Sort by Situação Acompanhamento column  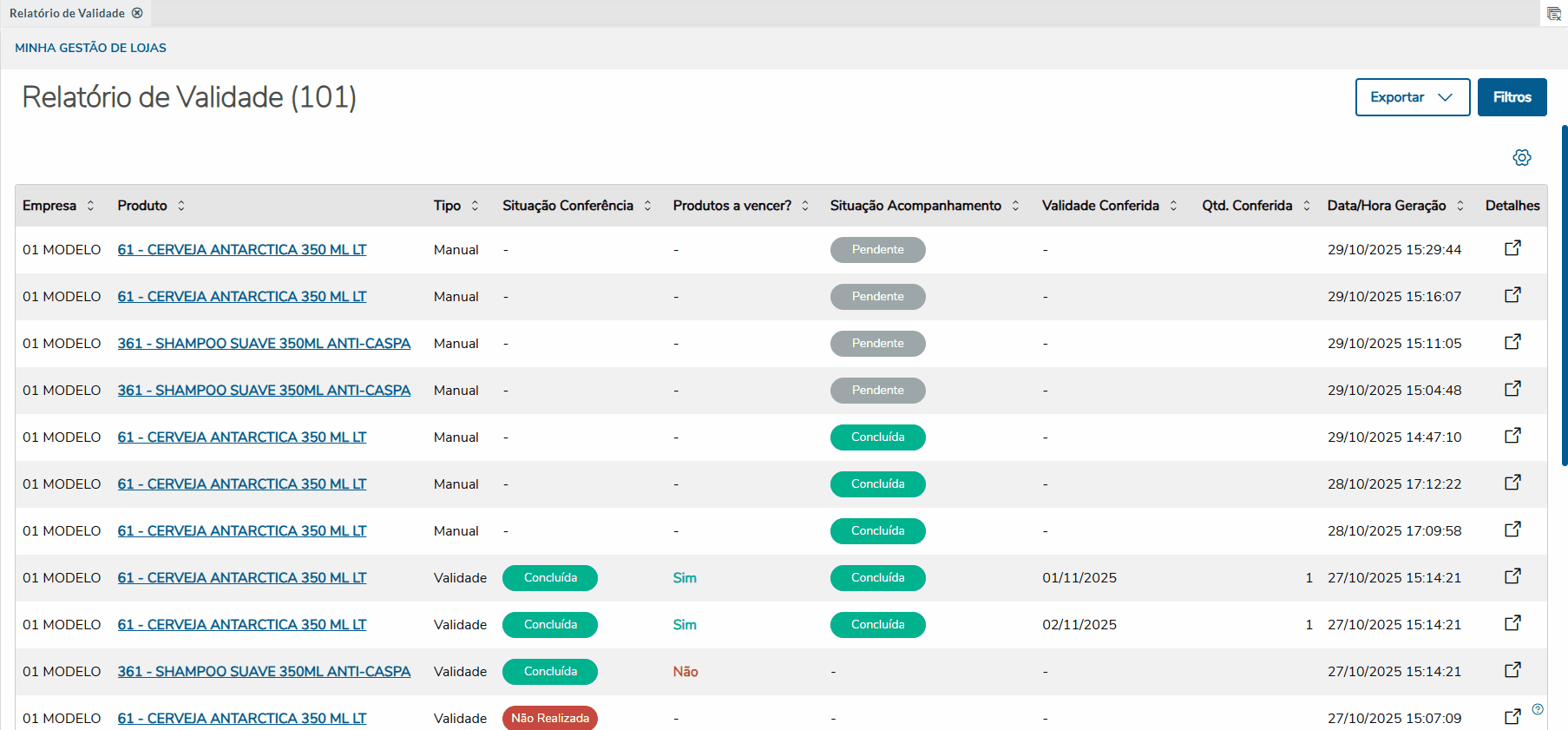(x=1015, y=206)
